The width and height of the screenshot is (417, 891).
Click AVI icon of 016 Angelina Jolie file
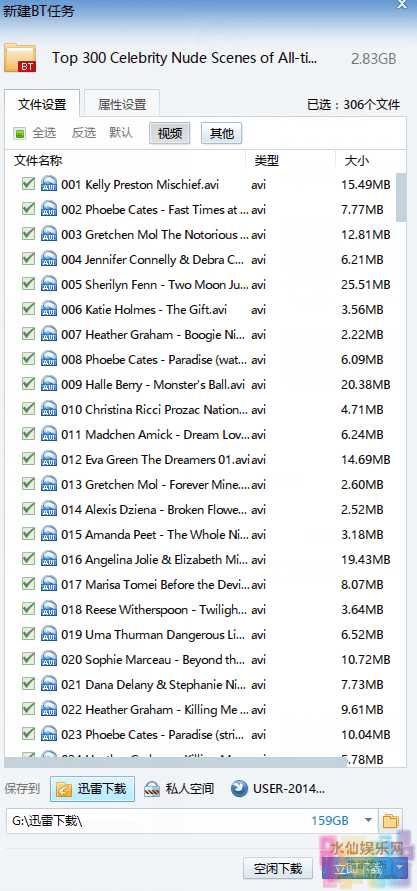coord(49,560)
